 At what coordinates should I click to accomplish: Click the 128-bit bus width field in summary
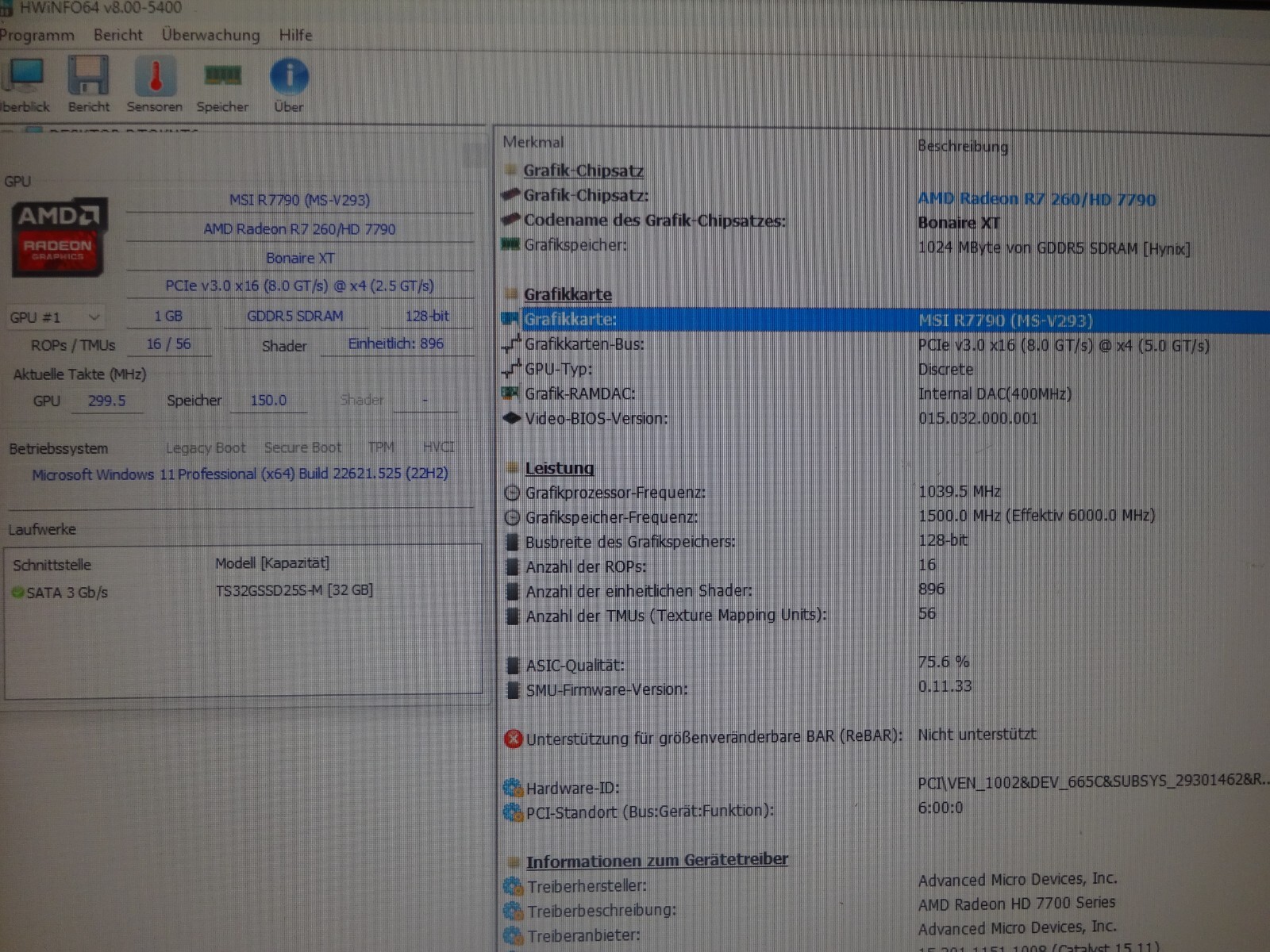pyautogui.click(x=427, y=316)
